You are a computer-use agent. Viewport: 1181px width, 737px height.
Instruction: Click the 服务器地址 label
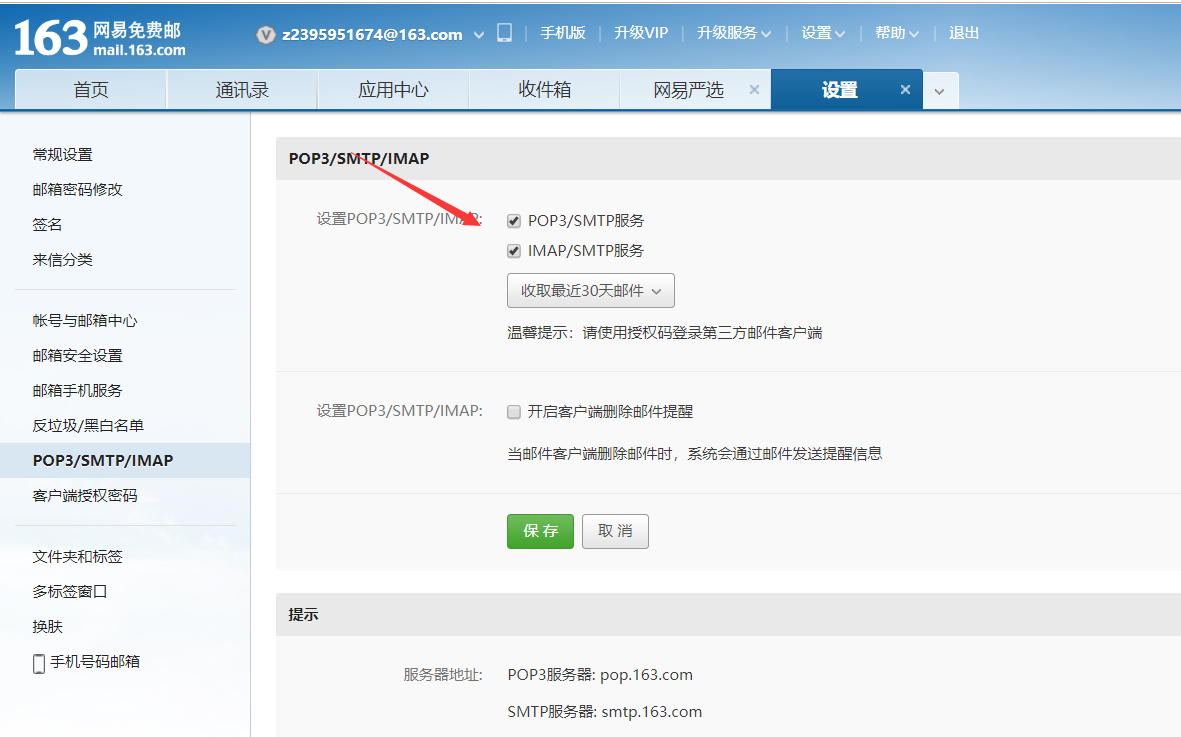point(443,675)
